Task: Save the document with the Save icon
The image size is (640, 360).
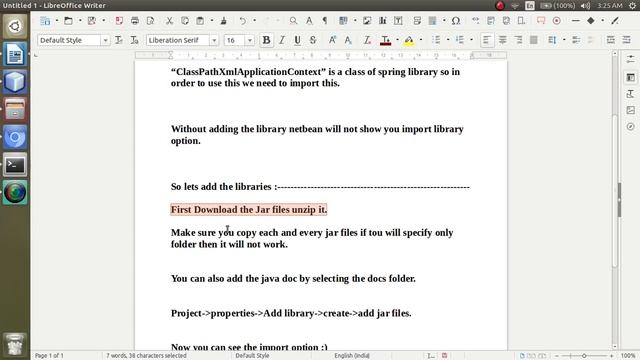Action: pyautogui.click(x=92, y=21)
